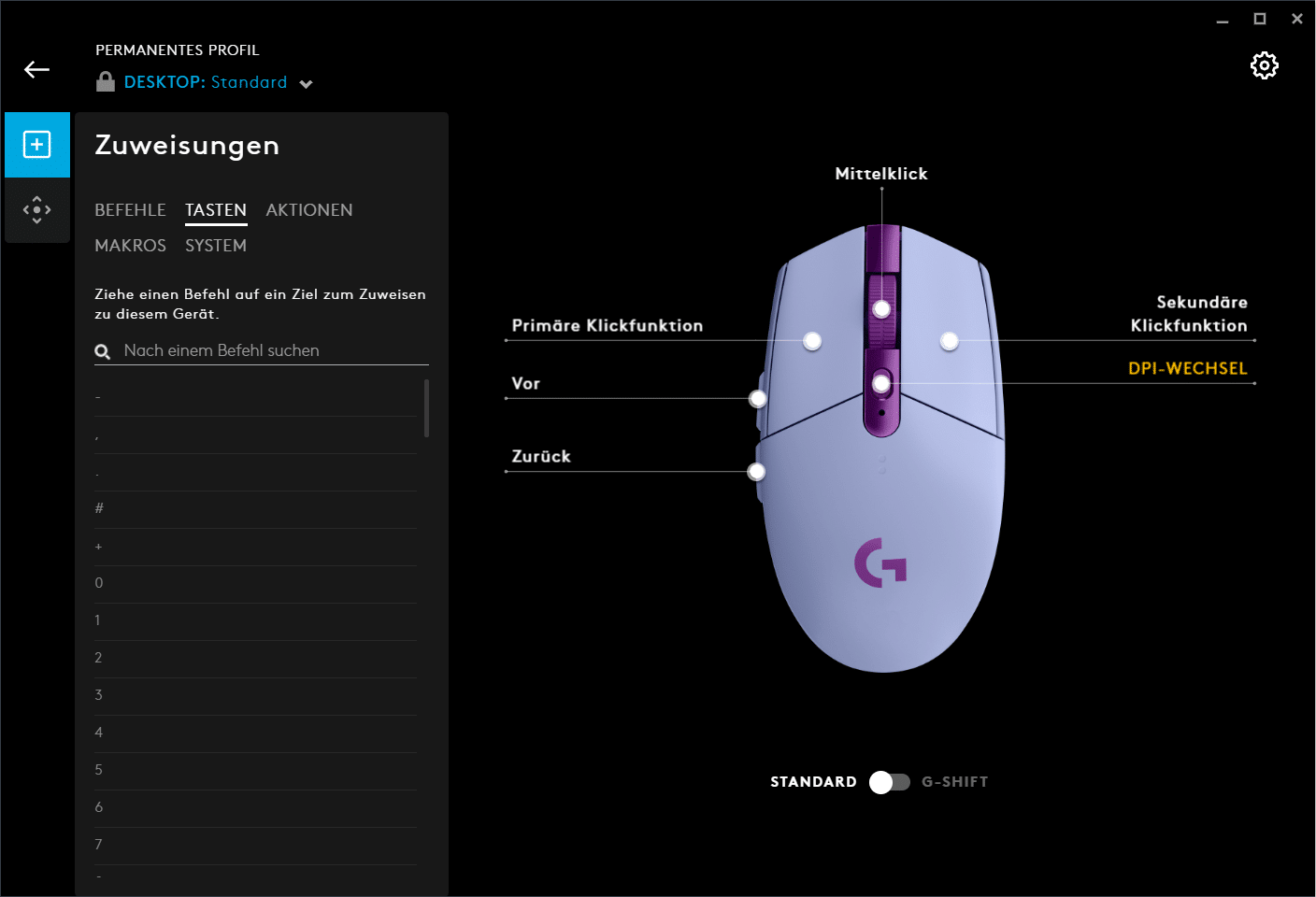Expand the DESKTOP: Standard profile dropdown
Image resolution: width=1316 pixels, height=897 pixels.
coord(306,84)
